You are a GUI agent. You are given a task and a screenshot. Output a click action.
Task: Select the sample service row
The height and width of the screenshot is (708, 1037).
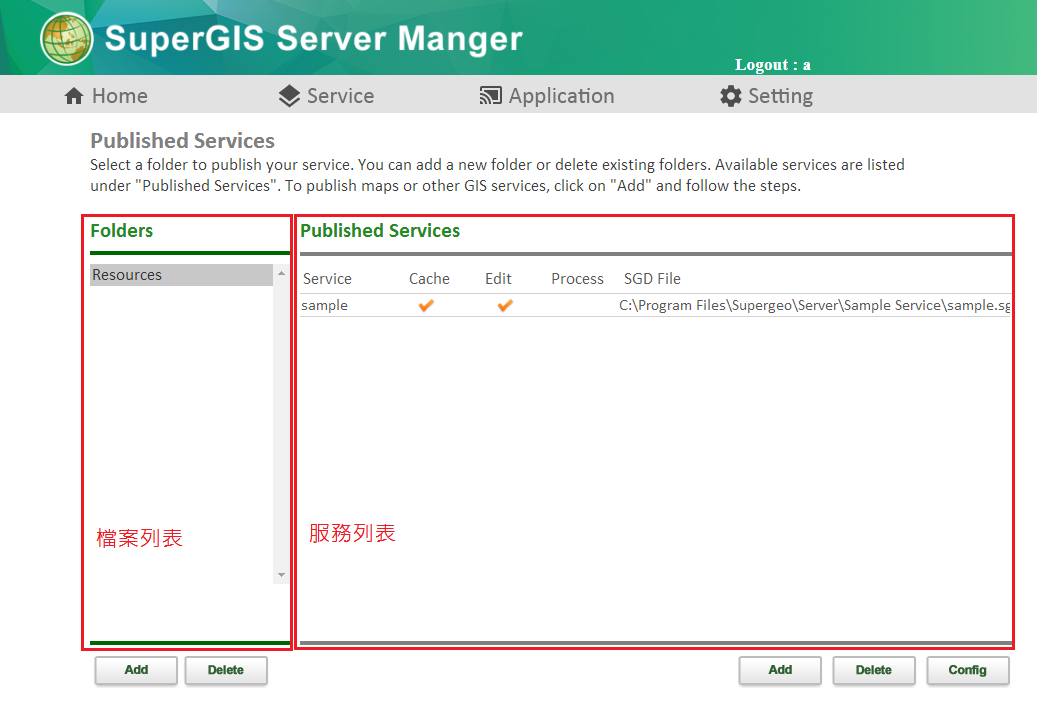(x=655, y=305)
